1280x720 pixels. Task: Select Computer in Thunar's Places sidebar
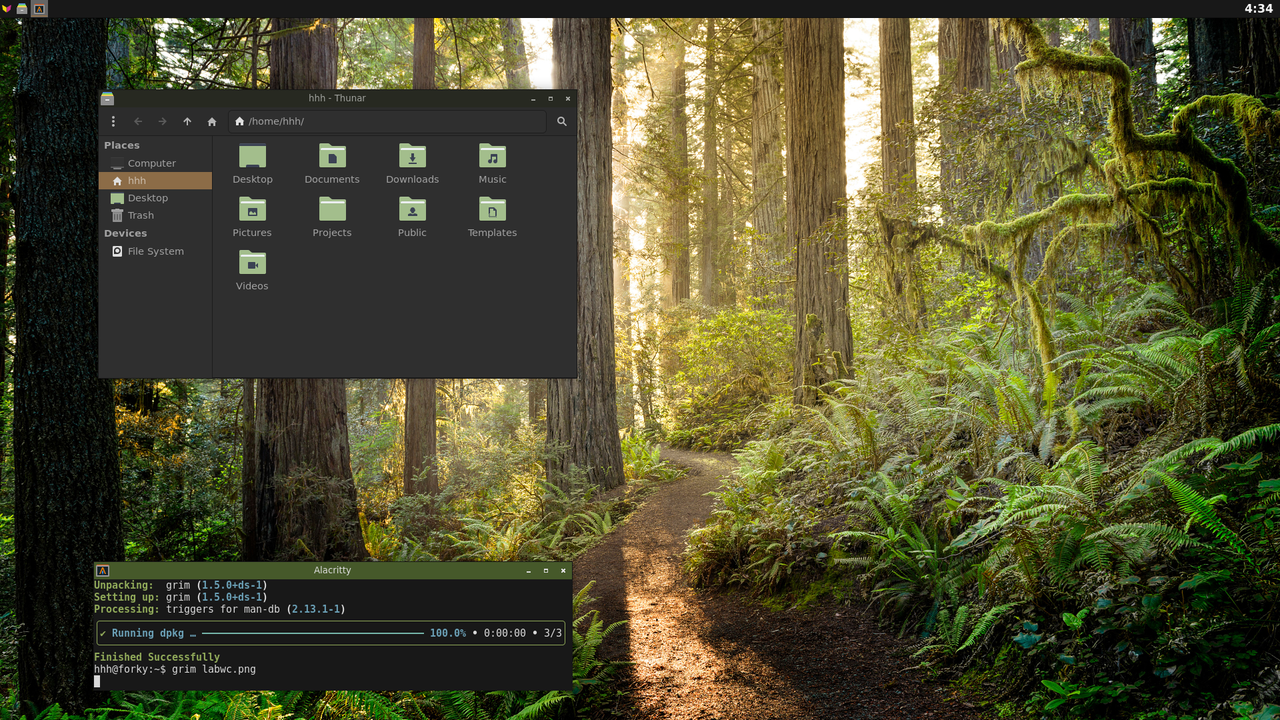pyautogui.click(x=155, y=163)
